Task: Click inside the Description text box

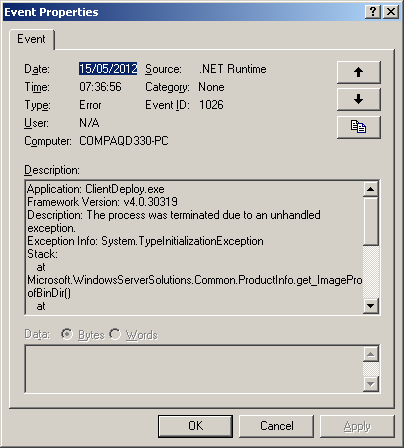Action: point(195,247)
